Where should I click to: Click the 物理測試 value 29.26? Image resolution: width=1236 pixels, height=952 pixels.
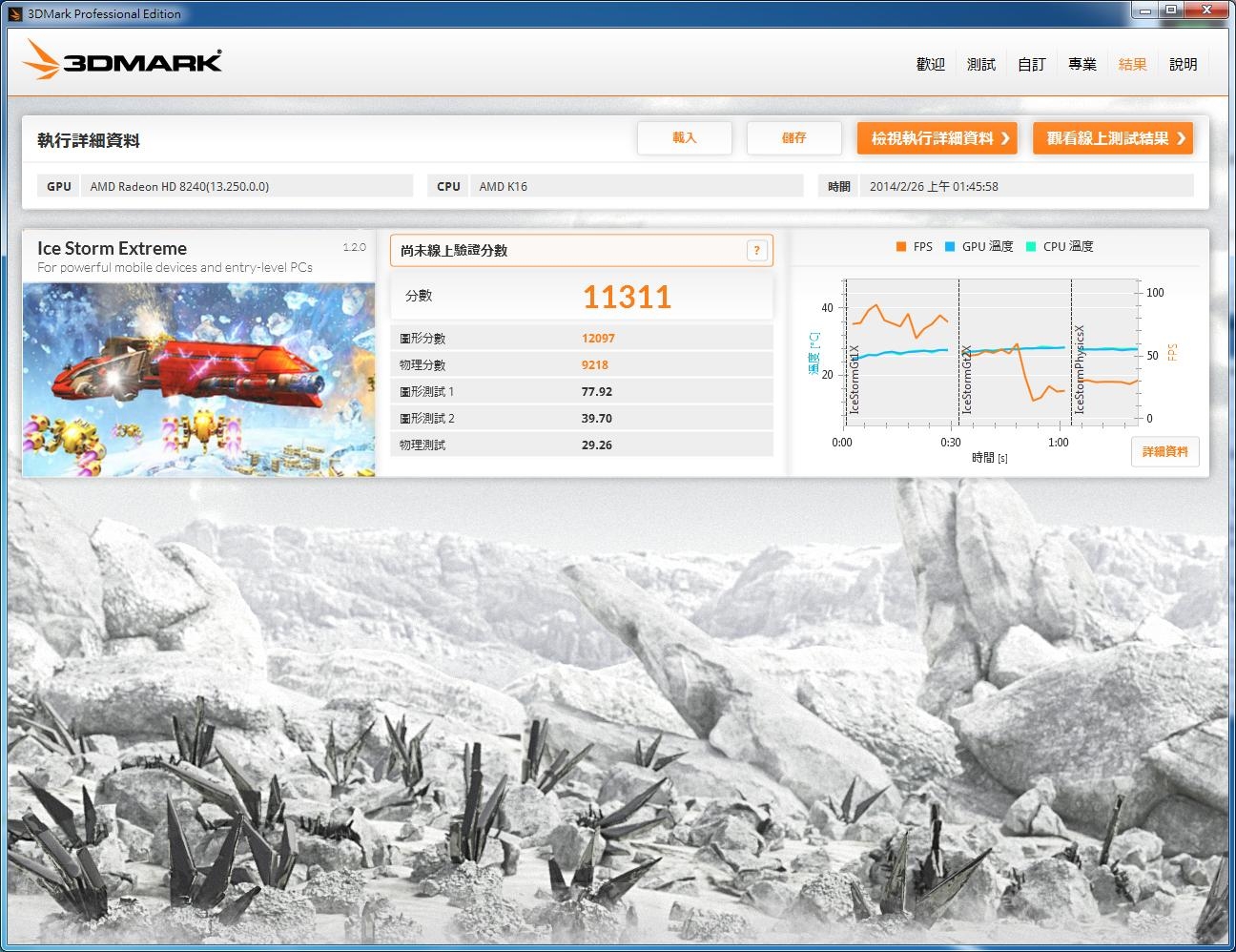[597, 445]
